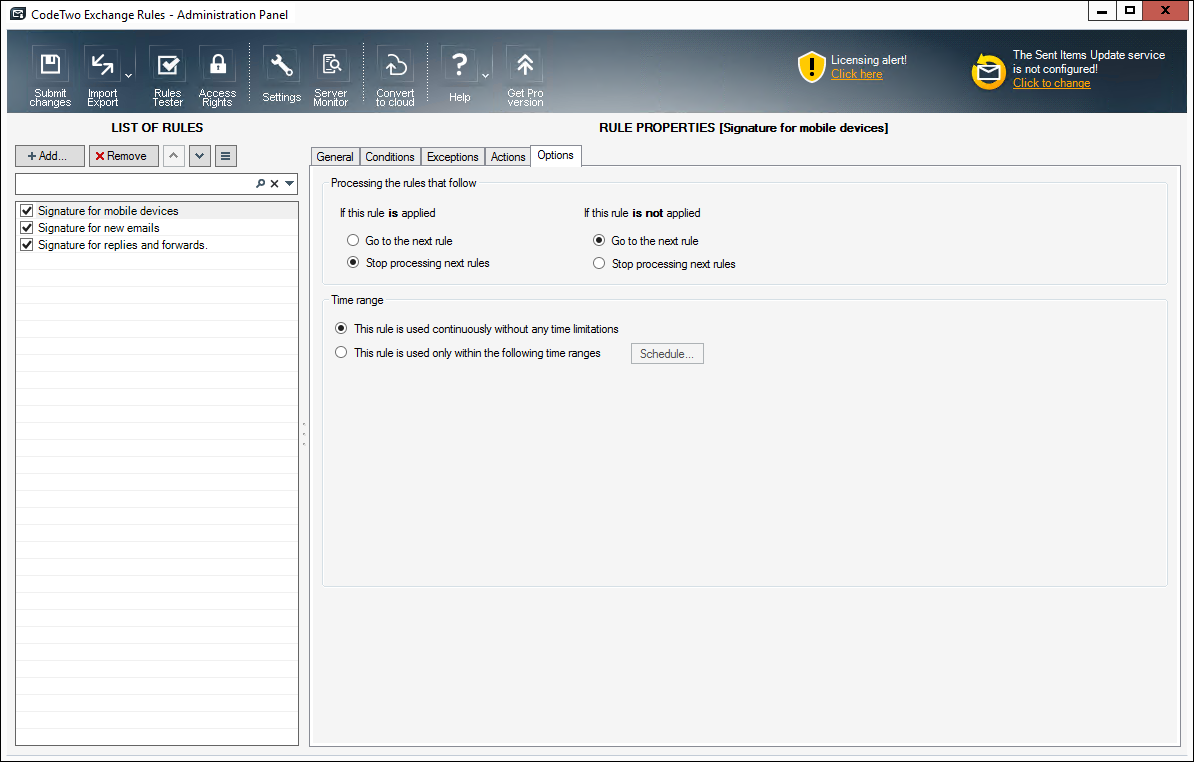
Task: Uncheck 'Signature for new emails' rule
Action: pyautogui.click(x=27, y=228)
